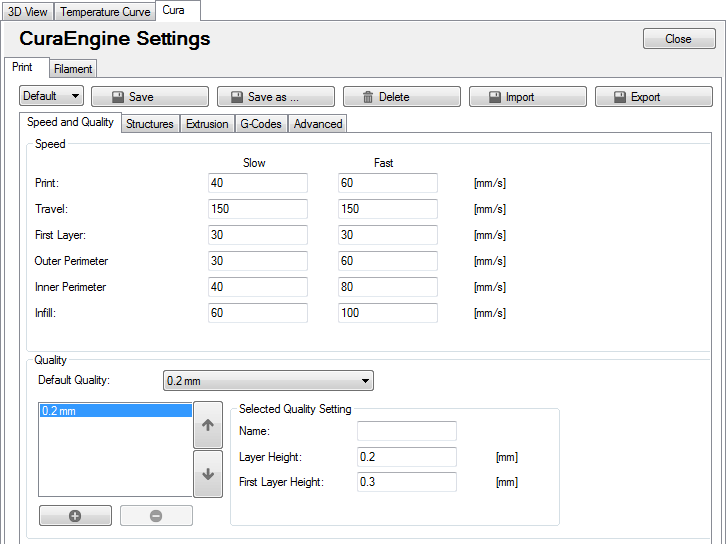
Task: Click Save as button in toolbar
Action: tap(276, 97)
